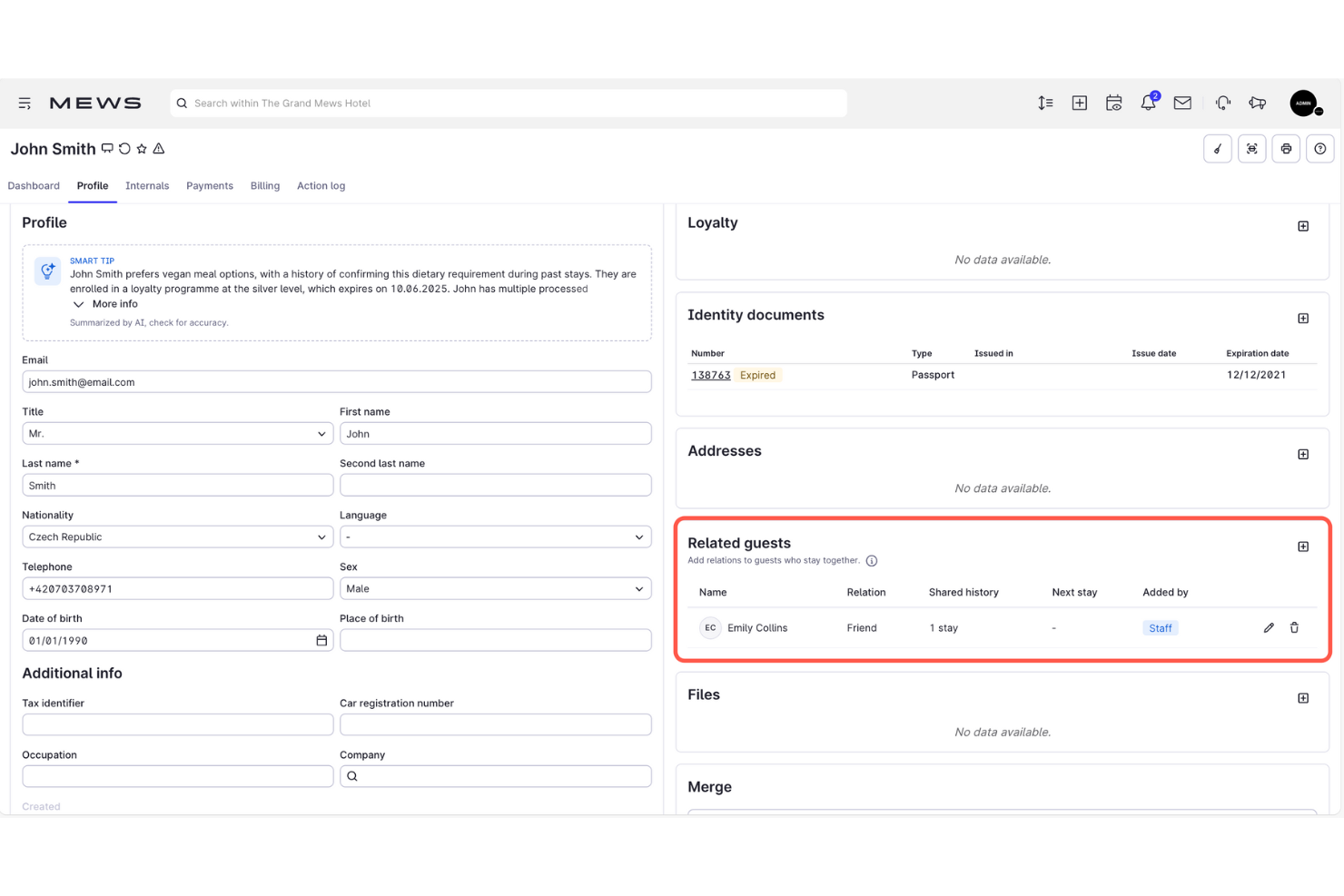The image size is (1344, 896).
Task: Click the warning triangle next to John Smith
Action: [x=159, y=148]
